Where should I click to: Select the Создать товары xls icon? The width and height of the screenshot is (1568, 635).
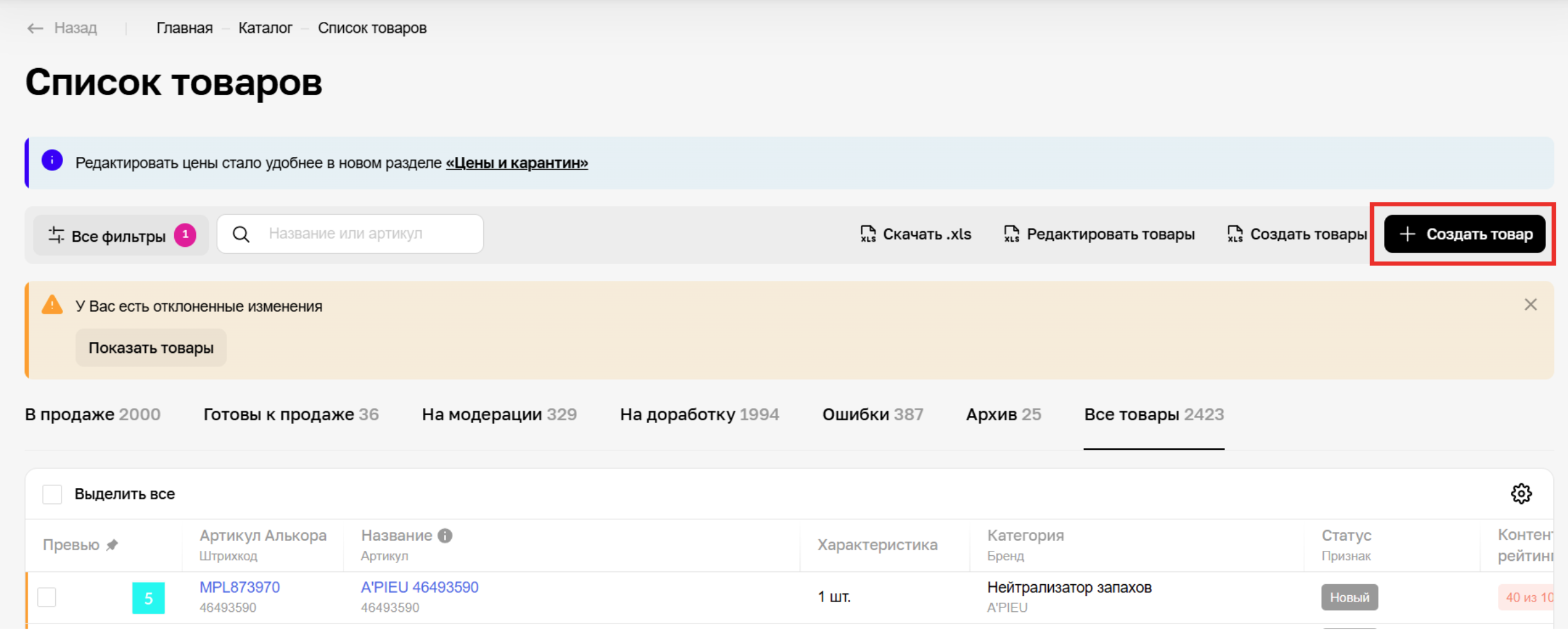coord(1234,234)
